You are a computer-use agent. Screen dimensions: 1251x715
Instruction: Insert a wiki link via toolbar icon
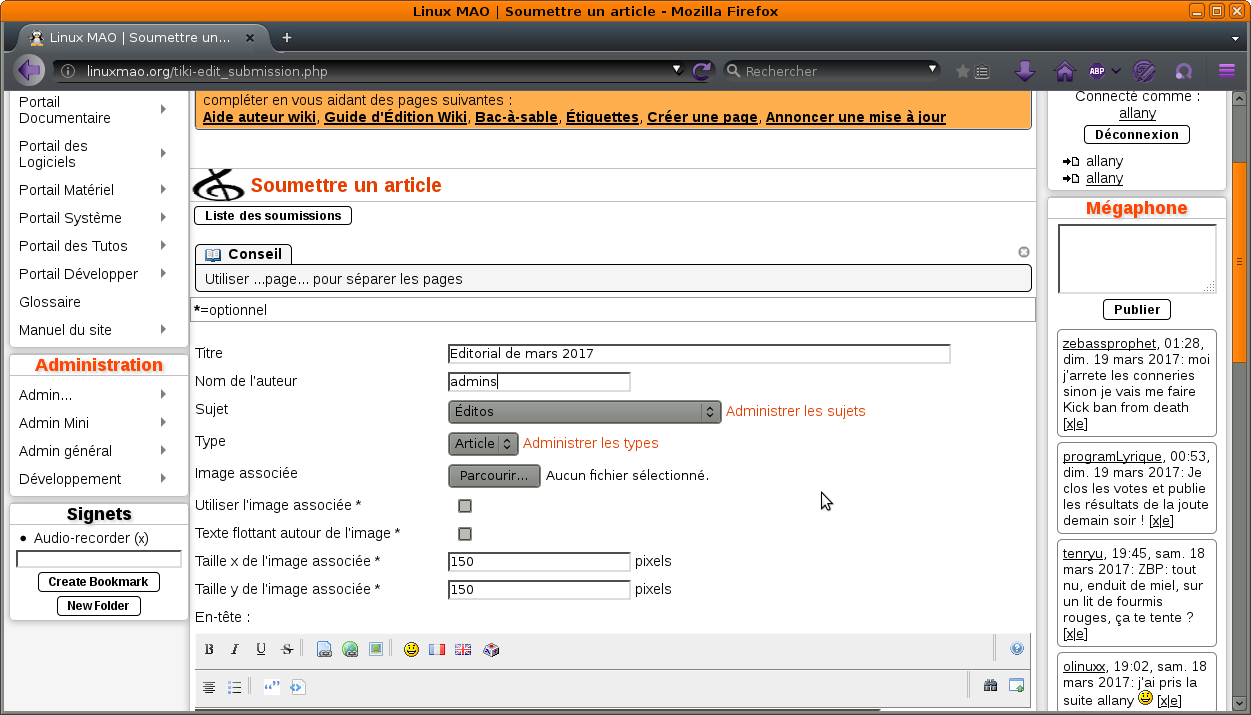point(324,650)
